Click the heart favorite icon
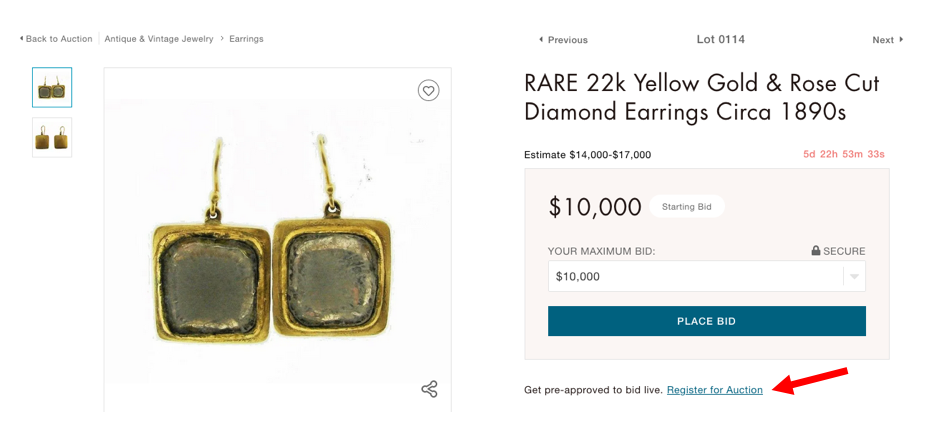The height and width of the screenshot is (423, 940). click(x=428, y=91)
